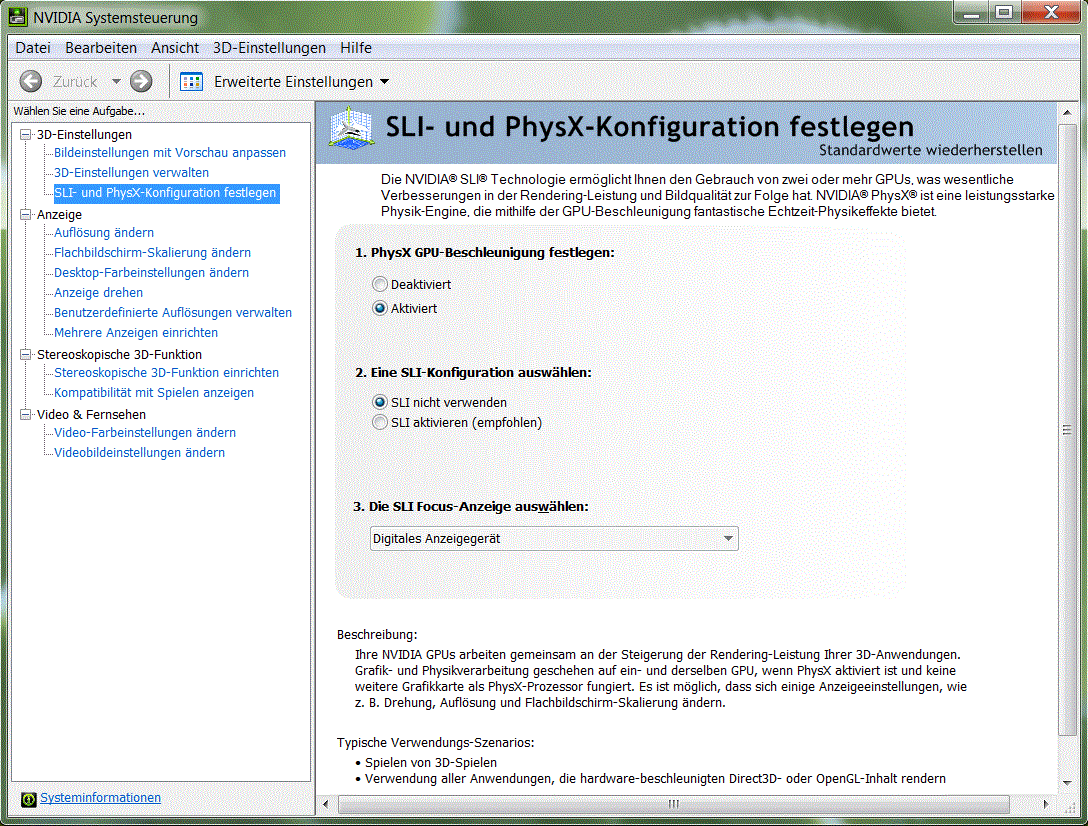Collapse the 3D-Einstellungen tree node

coord(26,135)
